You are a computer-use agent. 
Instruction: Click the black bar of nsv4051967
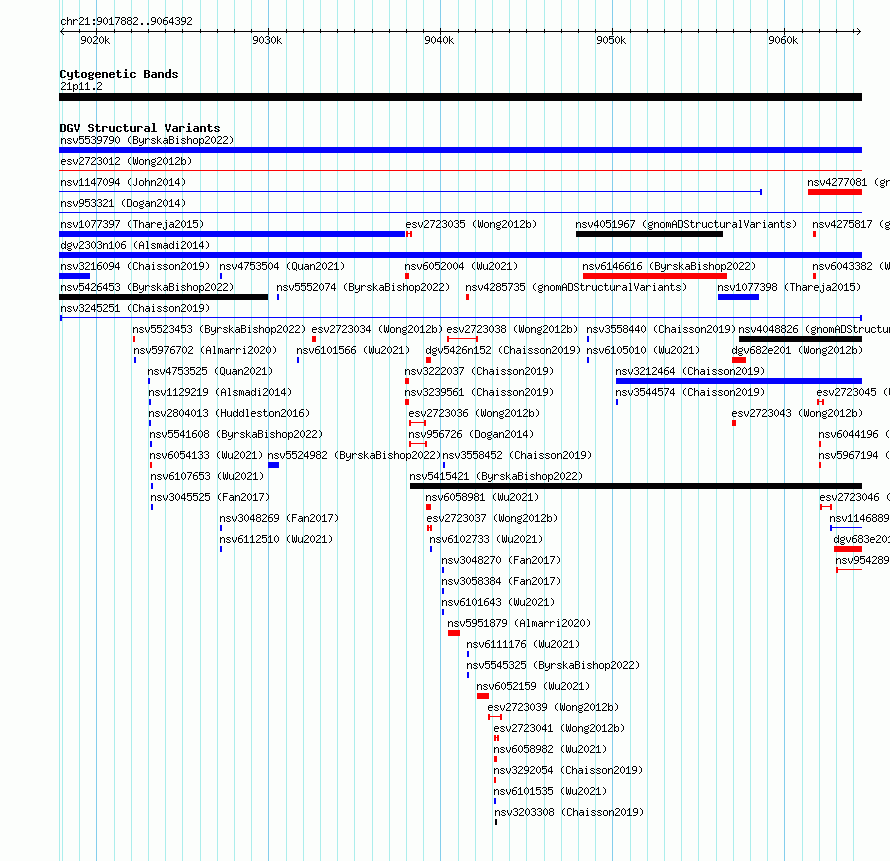coord(649,234)
